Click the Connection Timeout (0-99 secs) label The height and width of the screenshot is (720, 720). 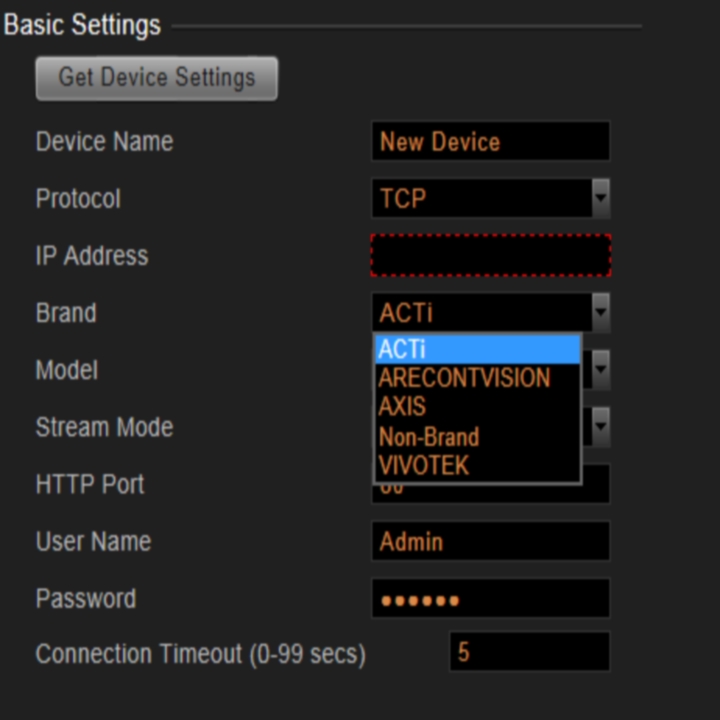200,654
